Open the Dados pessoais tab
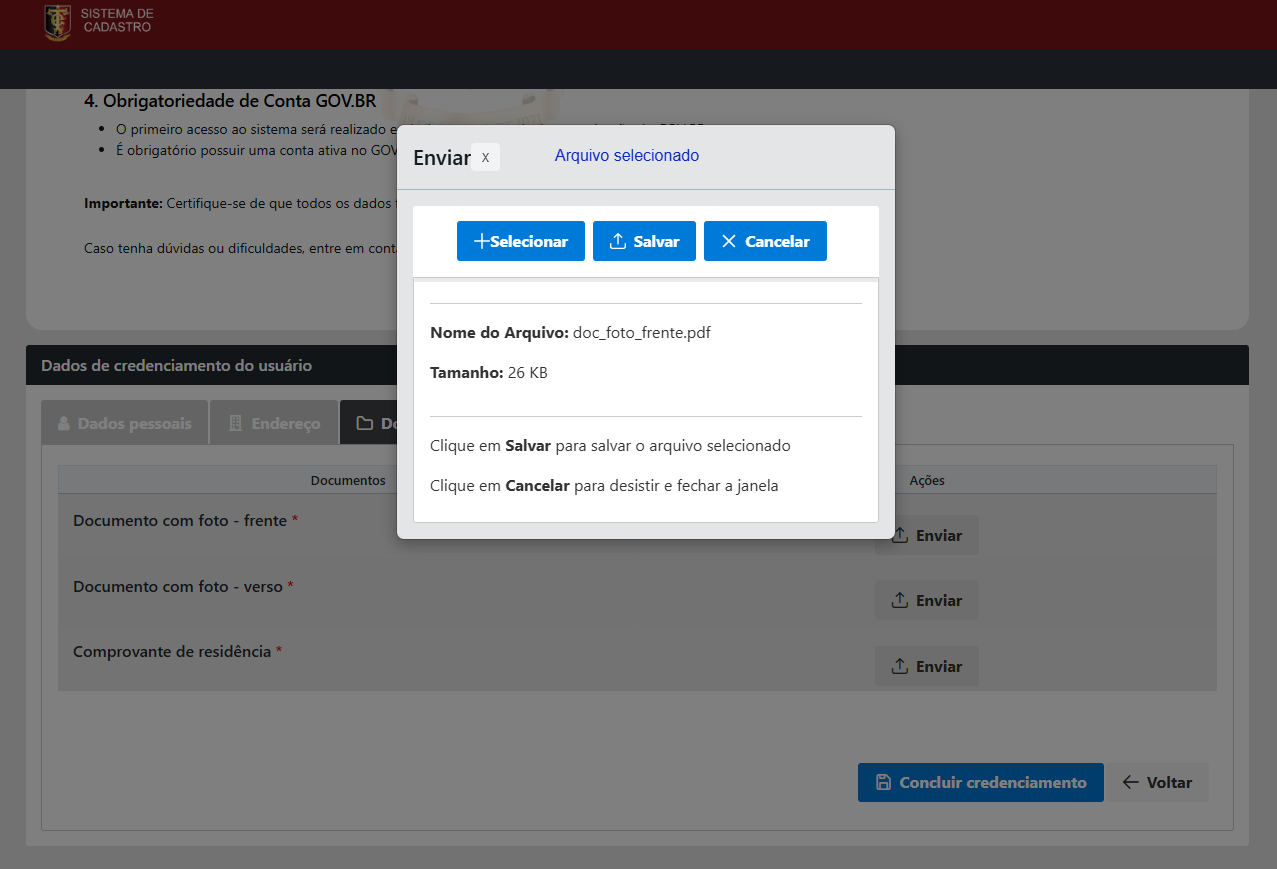Viewport: 1277px width, 869px height. [x=124, y=423]
